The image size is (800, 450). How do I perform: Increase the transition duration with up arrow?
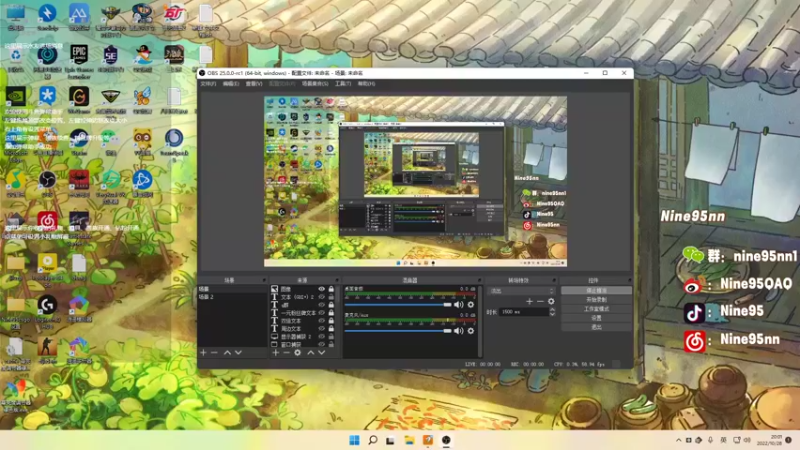(x=552, y=310)
